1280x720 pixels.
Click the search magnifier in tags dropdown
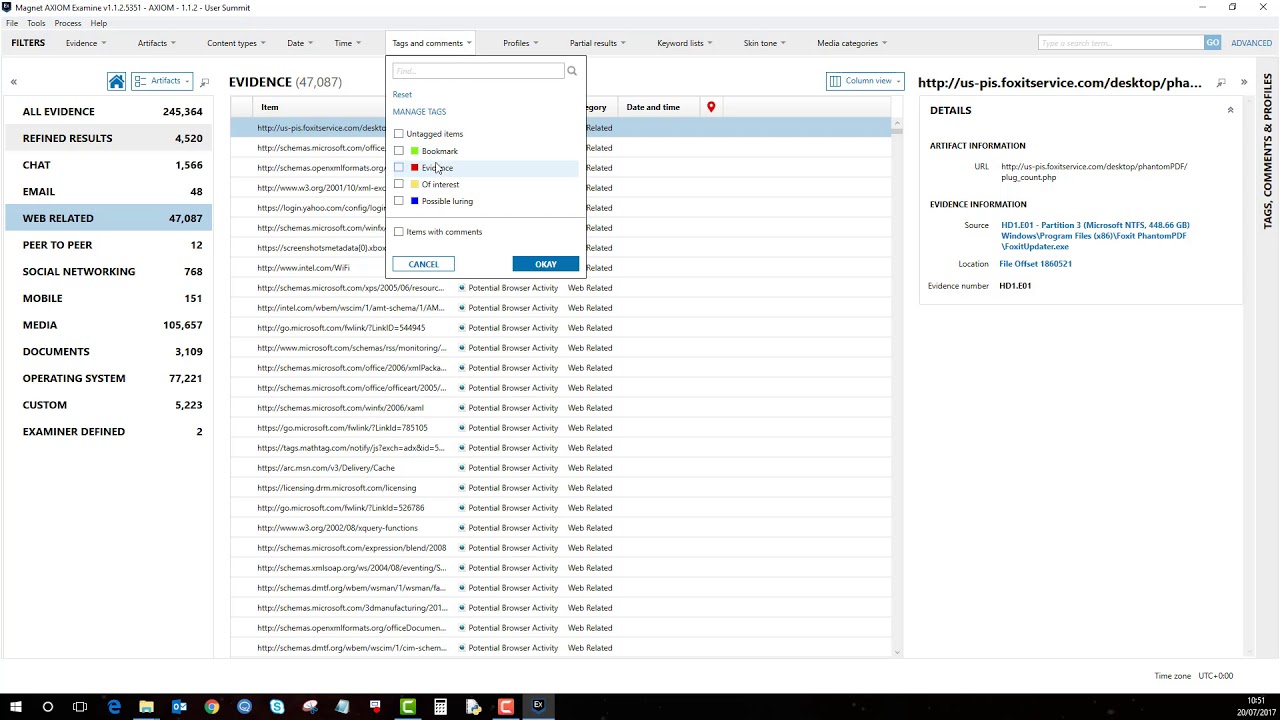(x=572, y=71)
